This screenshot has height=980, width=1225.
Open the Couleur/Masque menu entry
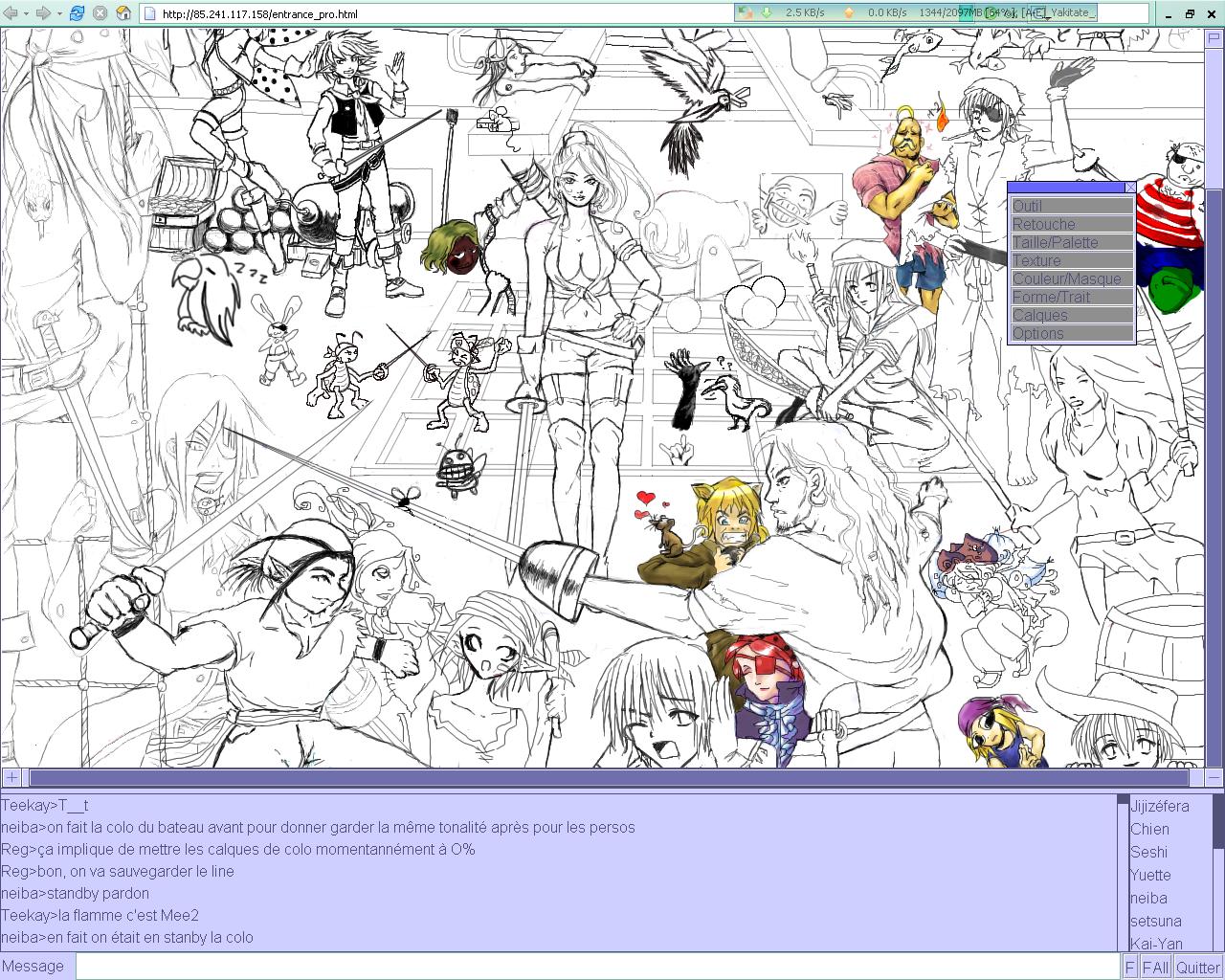(x=1072, y=278)
